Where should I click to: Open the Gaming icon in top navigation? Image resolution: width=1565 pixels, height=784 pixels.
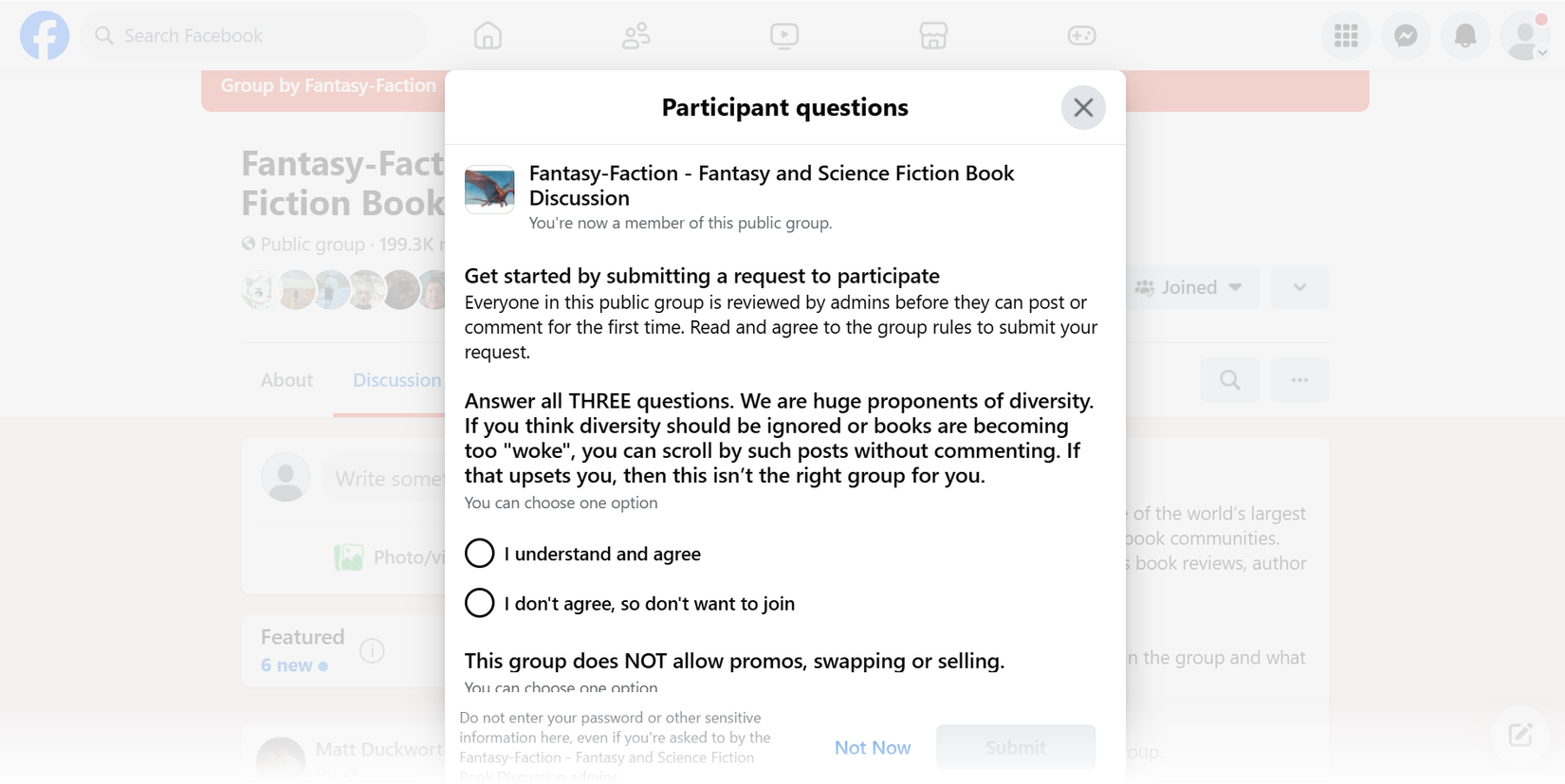[1081, 35]
